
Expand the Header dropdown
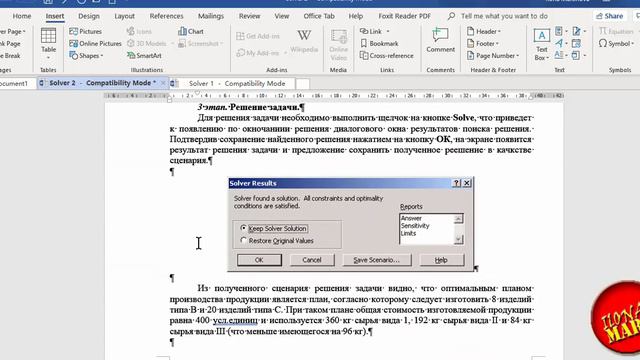coord(499,31)
